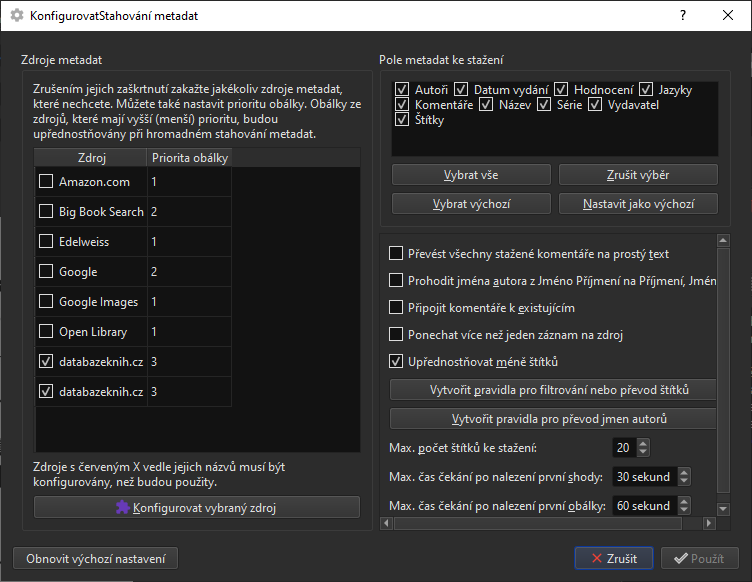Click the gear icon in the title bar

[x=16, y=16]
